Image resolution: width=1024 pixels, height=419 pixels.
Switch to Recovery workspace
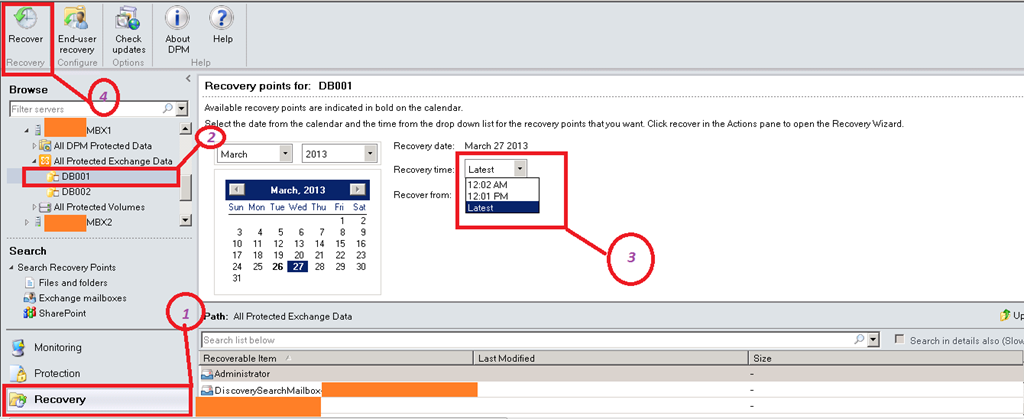59,399
